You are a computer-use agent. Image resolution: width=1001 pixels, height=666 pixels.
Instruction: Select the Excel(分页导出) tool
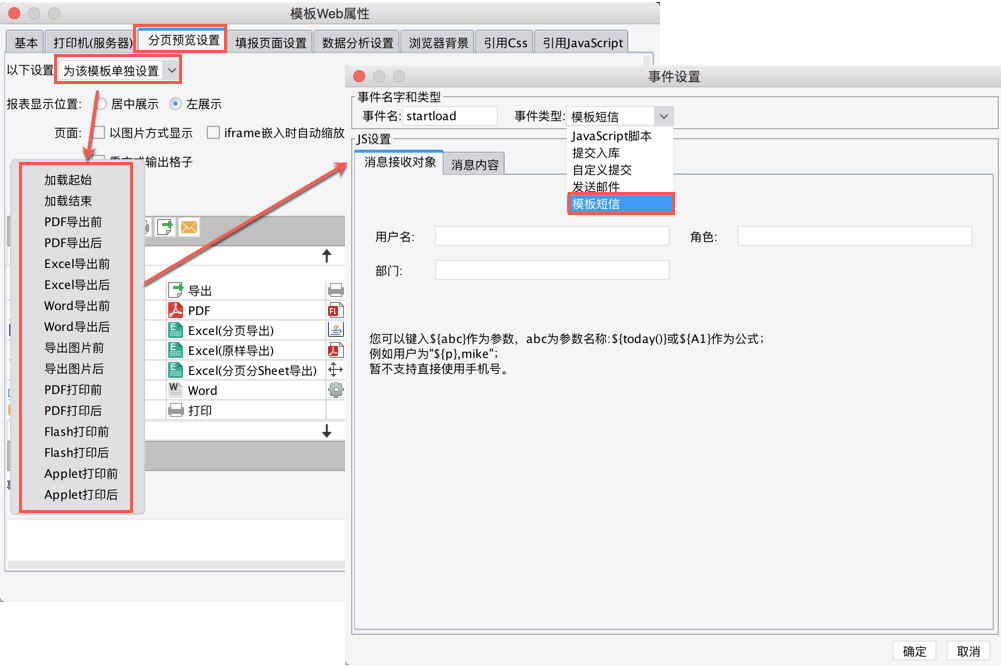246,330
